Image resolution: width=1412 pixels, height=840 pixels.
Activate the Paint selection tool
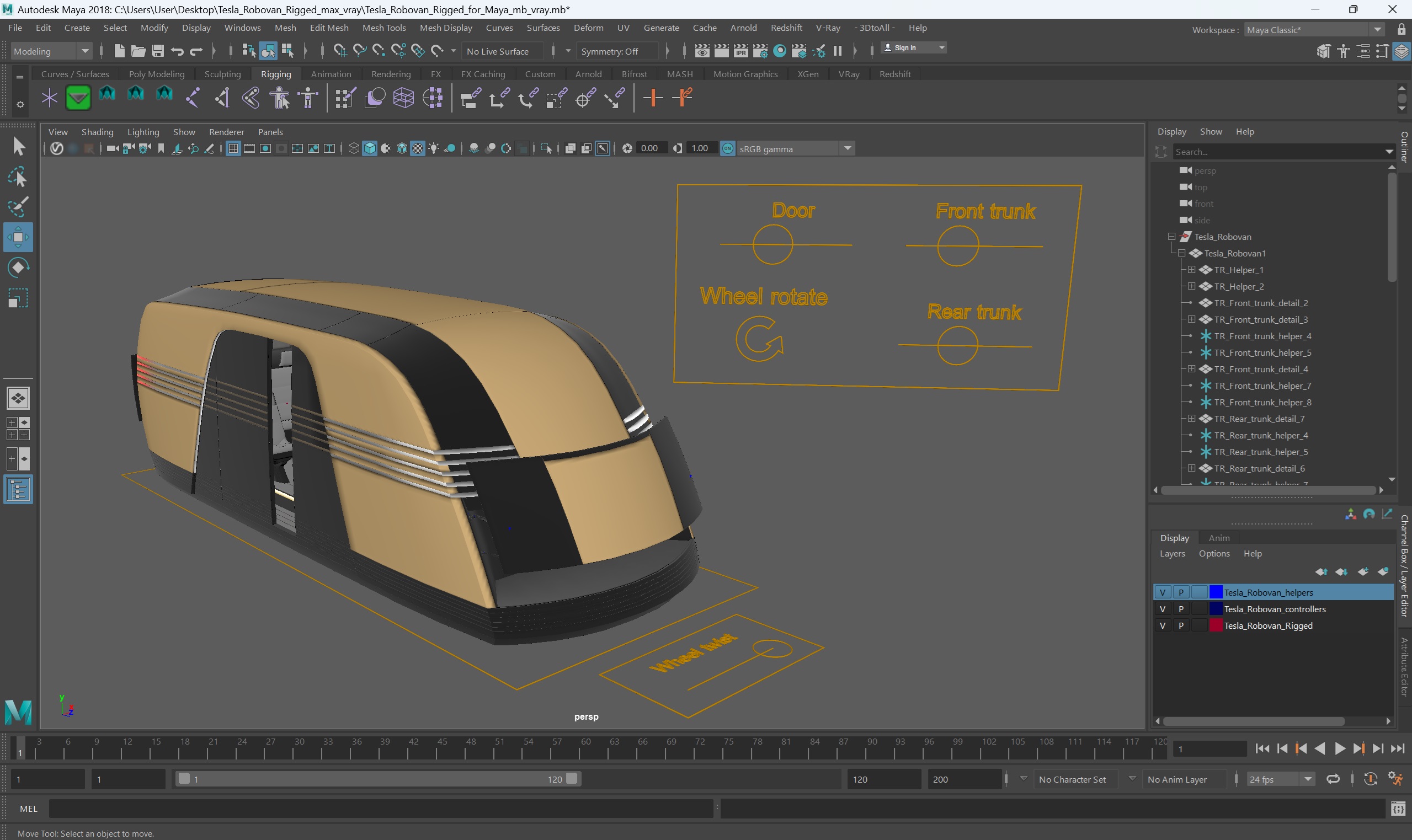(18, 207)
